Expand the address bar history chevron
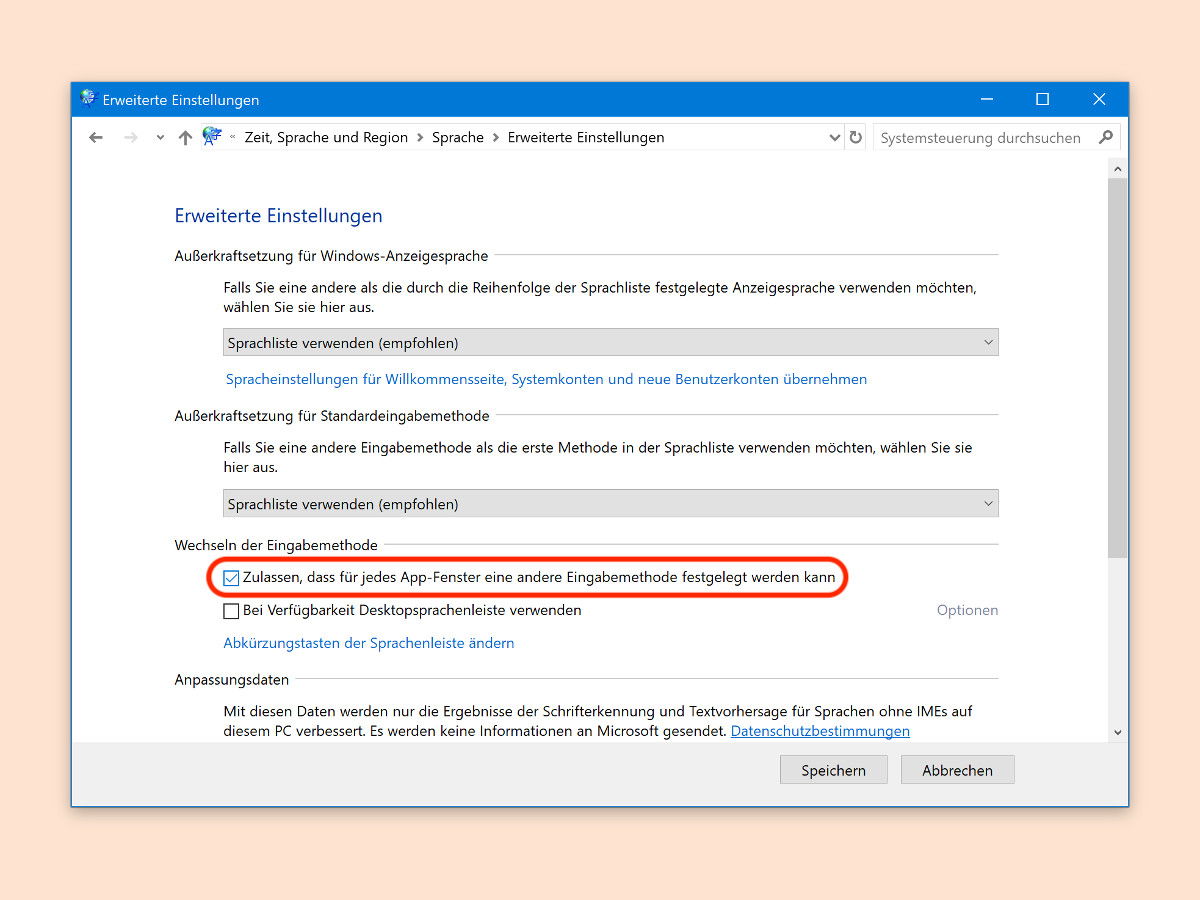This screenshot has height=900, width=1200. (x=835, y=138)
